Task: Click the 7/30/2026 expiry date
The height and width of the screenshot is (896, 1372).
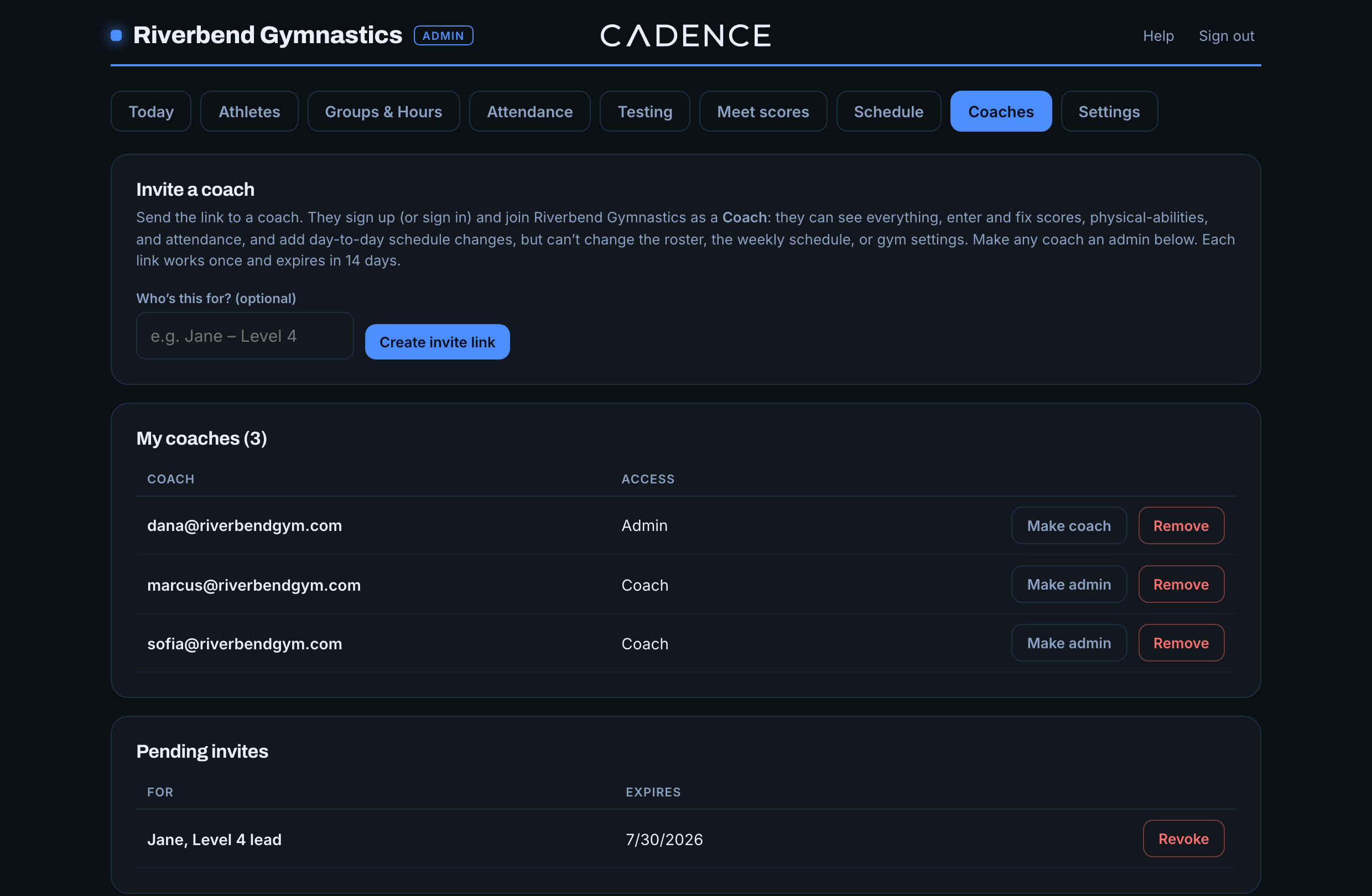Action: [664, 840]
